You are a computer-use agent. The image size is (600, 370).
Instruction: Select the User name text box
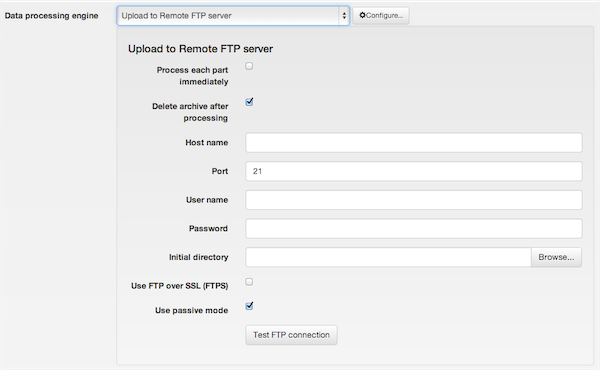click(x=414, y=200)
